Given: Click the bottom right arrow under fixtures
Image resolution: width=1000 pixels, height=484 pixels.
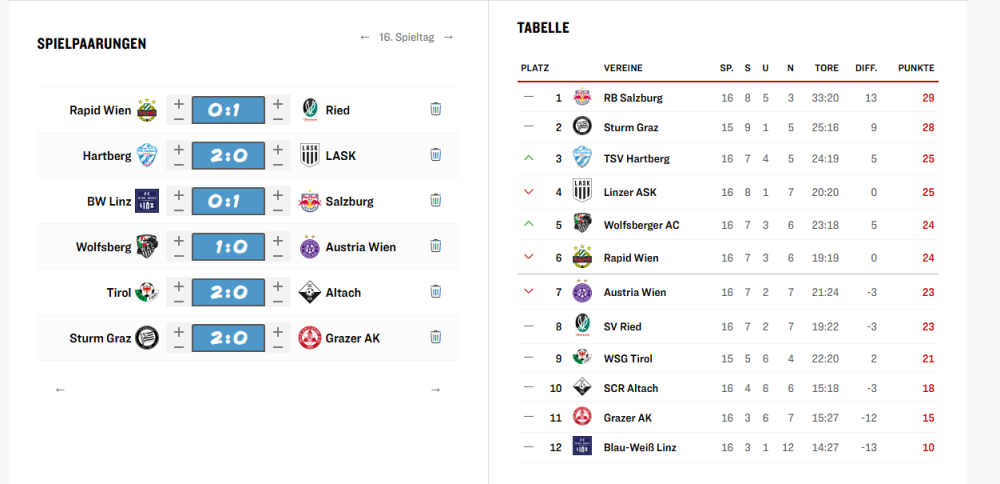Looking at the screenshot, I should click(435, 390).
